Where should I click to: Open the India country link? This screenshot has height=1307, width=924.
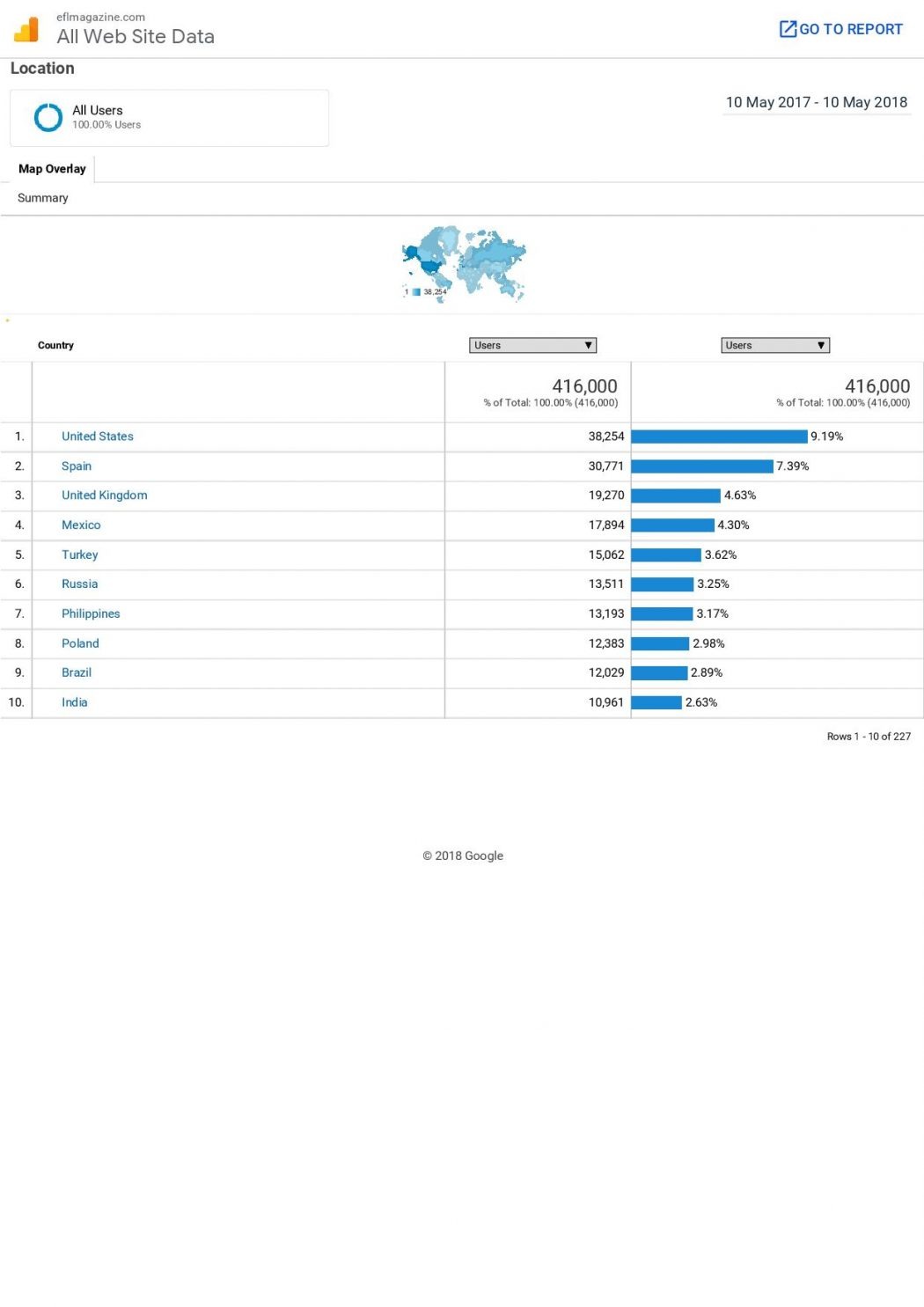[x=75, y=702]
